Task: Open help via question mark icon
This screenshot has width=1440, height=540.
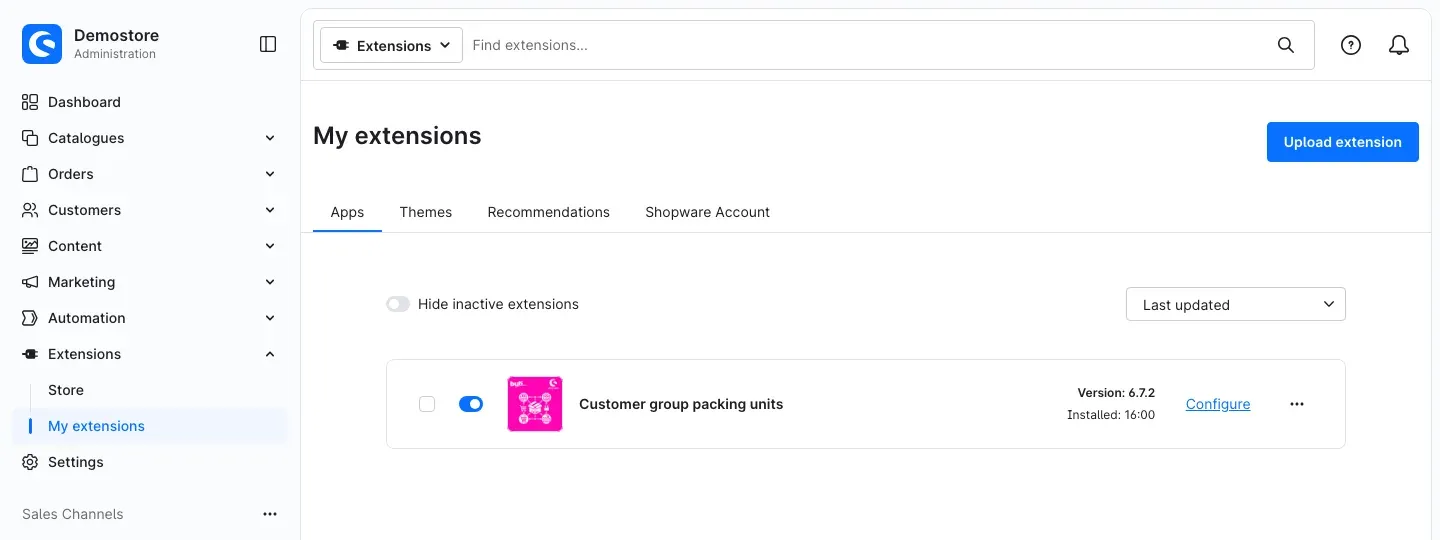Action: pyautogui.click(x=1351, y=45)
